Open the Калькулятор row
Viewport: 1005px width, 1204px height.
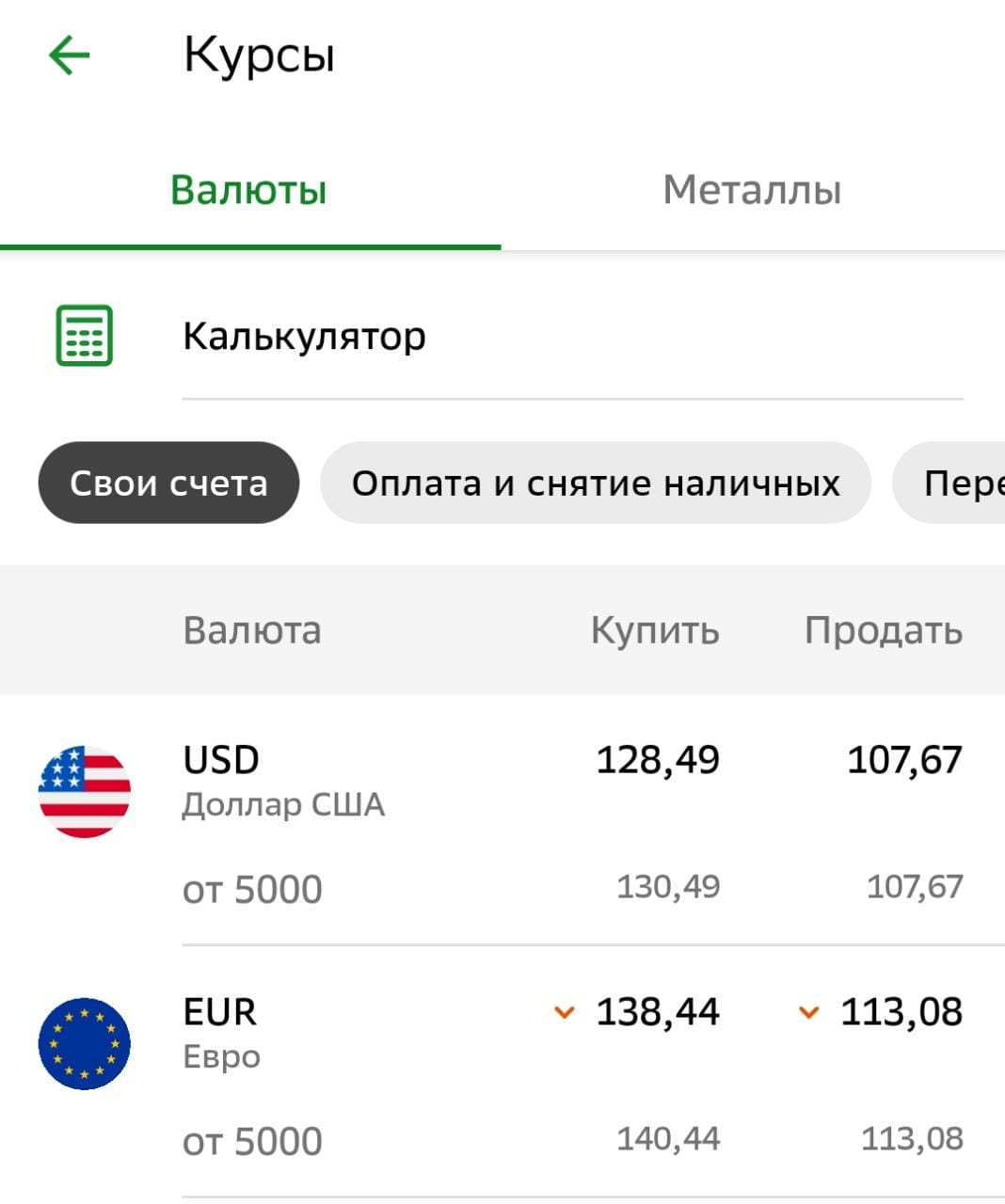[x=304, y=336]
